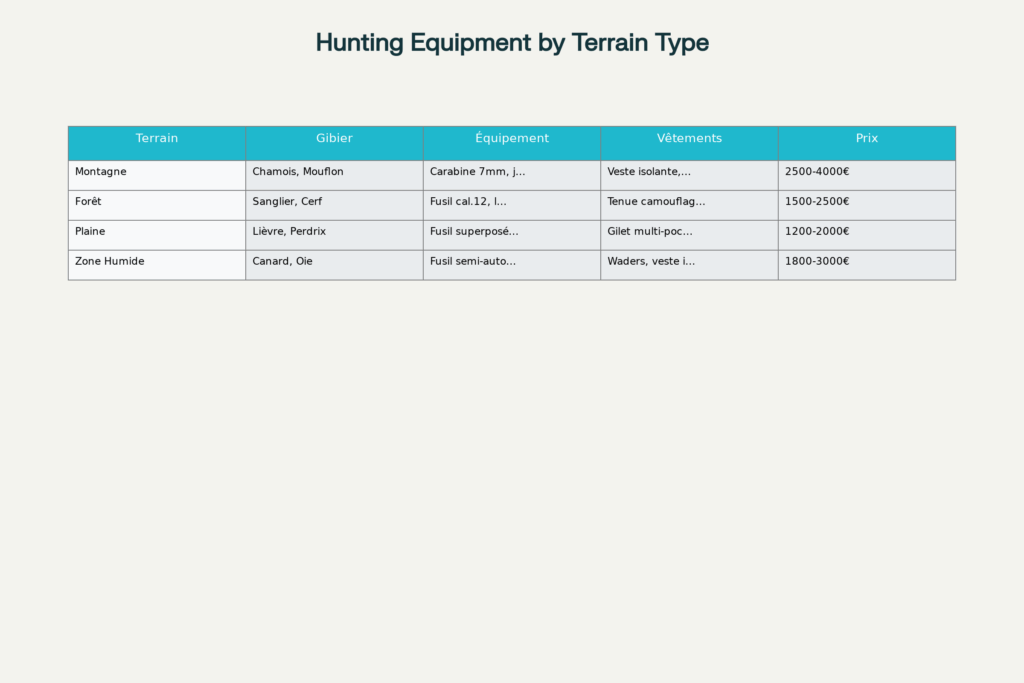Click the Canard, Oie cell

334,265
